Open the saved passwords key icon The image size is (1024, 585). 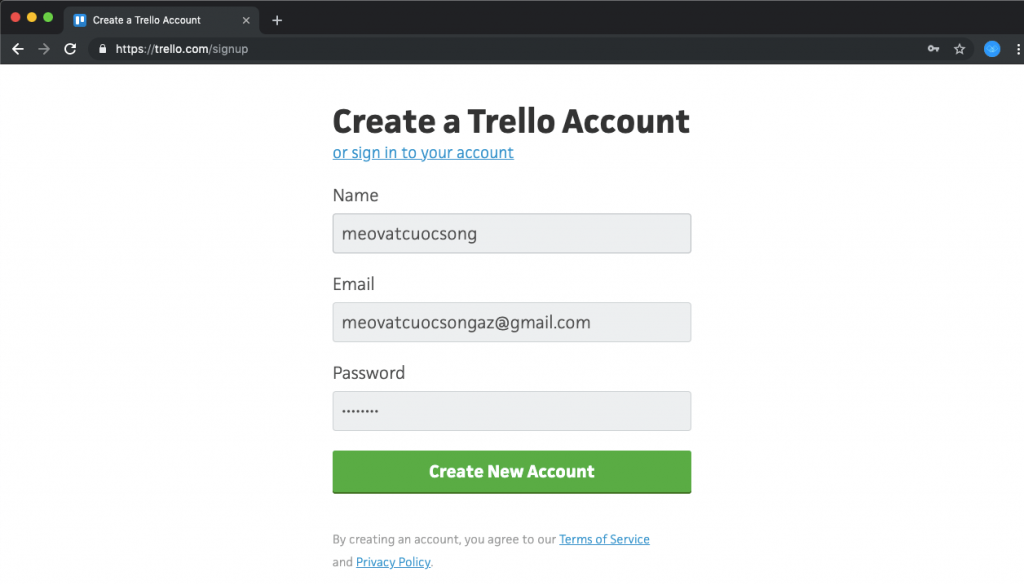click(933, 49)
